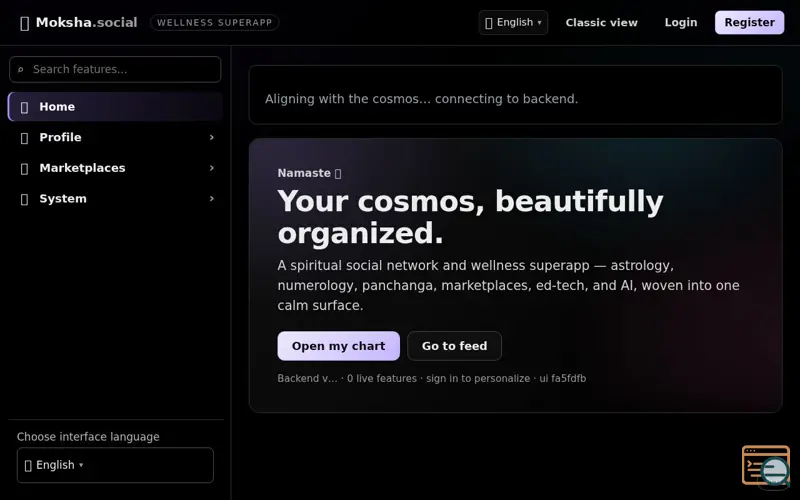Click the 'Aligning with the cosmos' status message
The height and width of the screenshot is (500, 800).
click(421, 99)
